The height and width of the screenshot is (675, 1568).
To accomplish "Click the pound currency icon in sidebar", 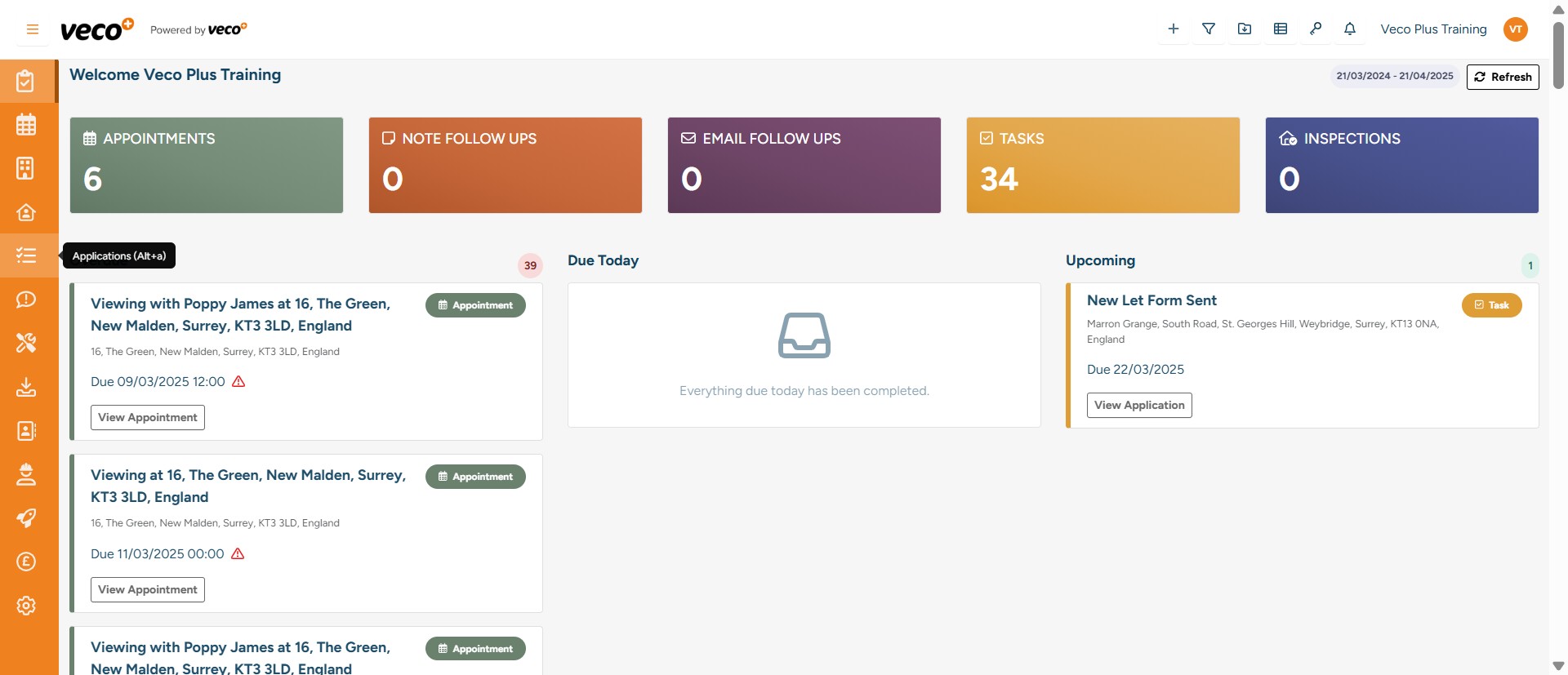I will (26, 562).
